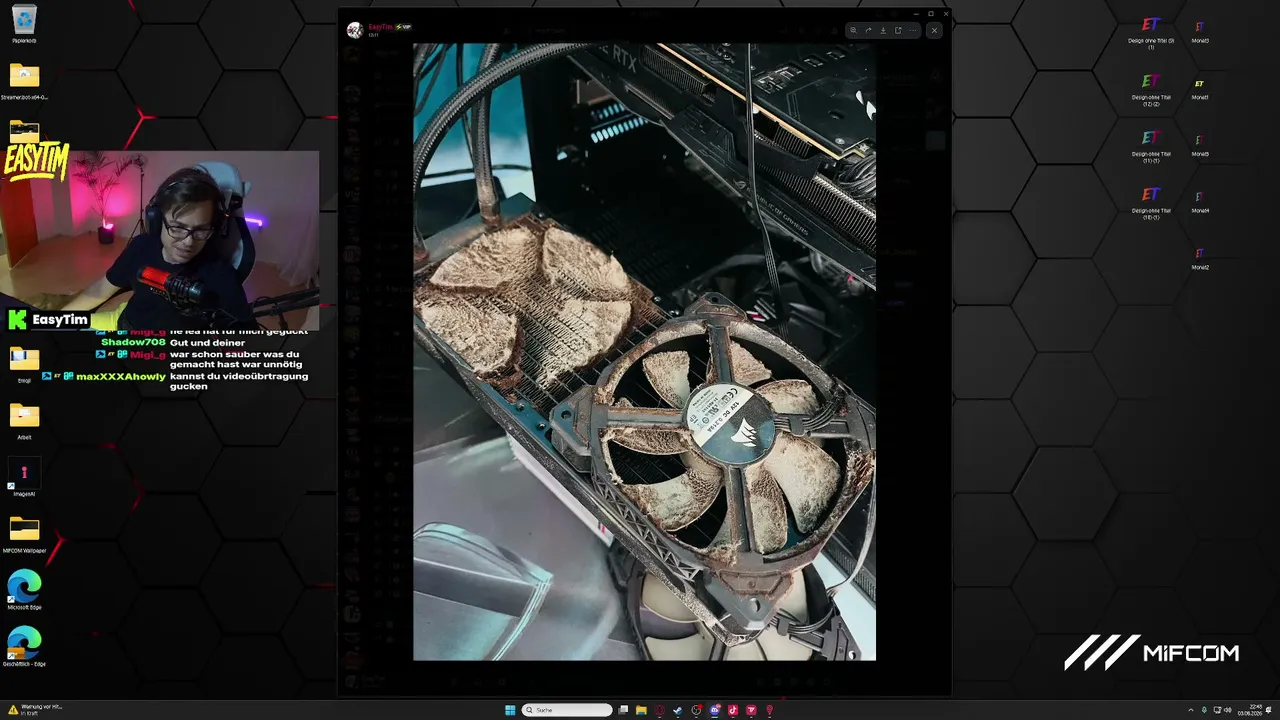Screen dimensions: 1280x720
Task: Open the Monat3 desktop file
Action: [x=1200, y=32]
